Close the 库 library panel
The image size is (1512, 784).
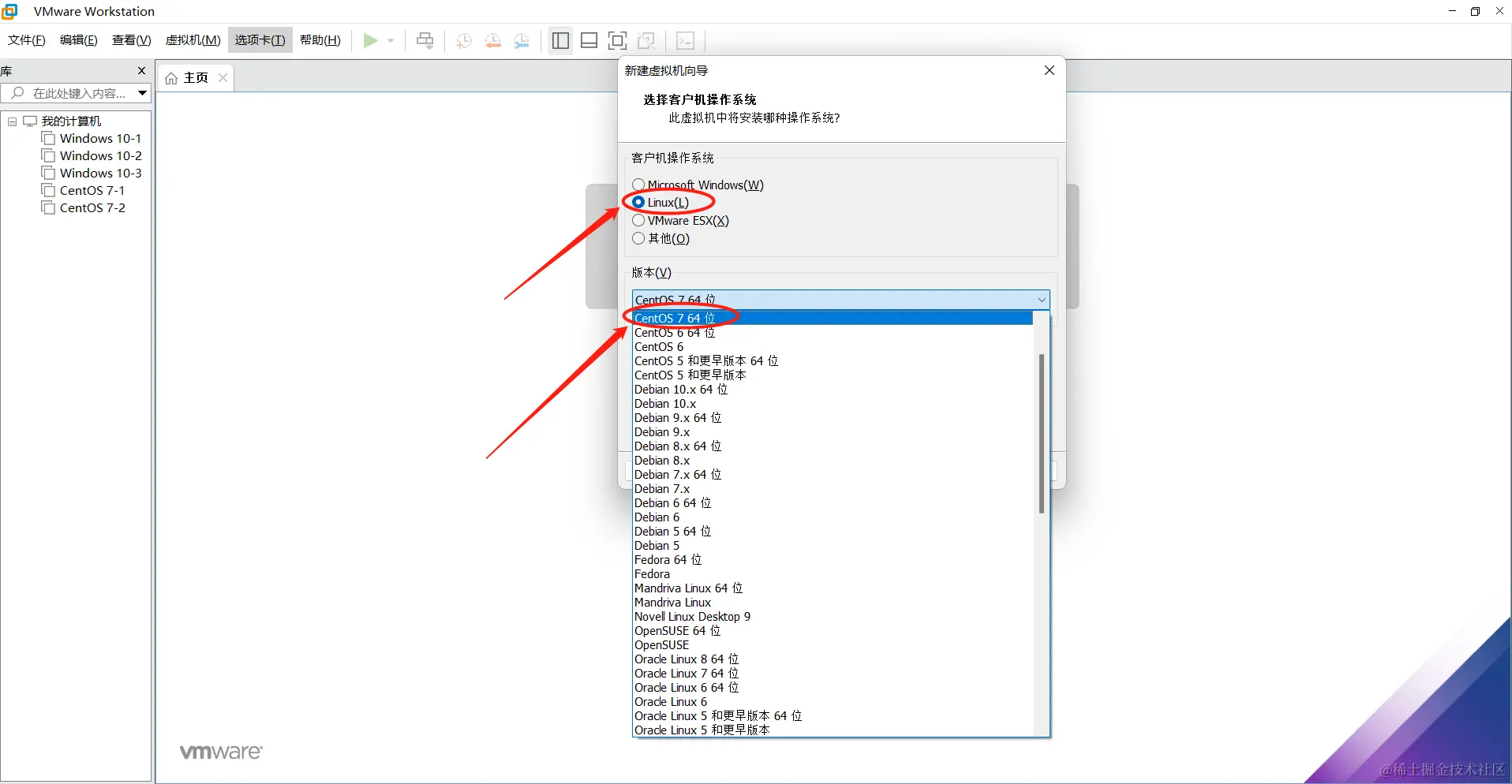pos(142,70)
